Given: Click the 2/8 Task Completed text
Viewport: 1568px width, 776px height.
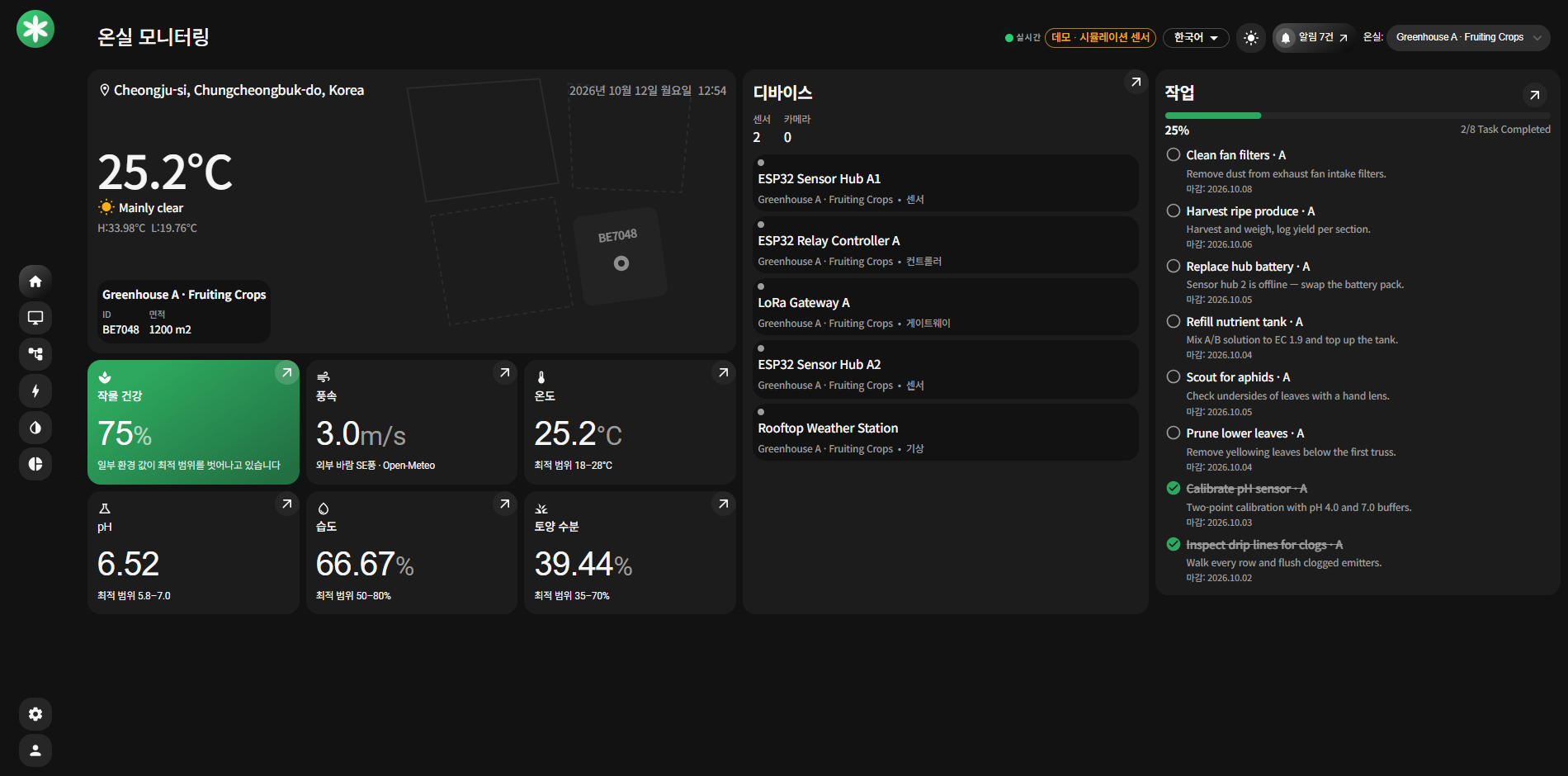Looking at the screenshot, I should click(1505, 130).
